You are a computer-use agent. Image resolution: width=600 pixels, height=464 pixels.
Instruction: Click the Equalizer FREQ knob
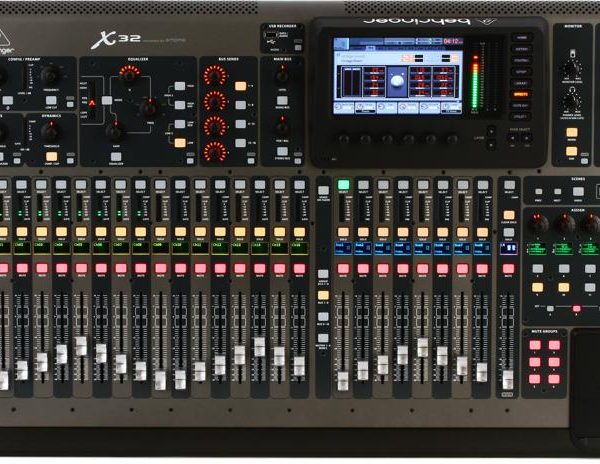point(149,108)
